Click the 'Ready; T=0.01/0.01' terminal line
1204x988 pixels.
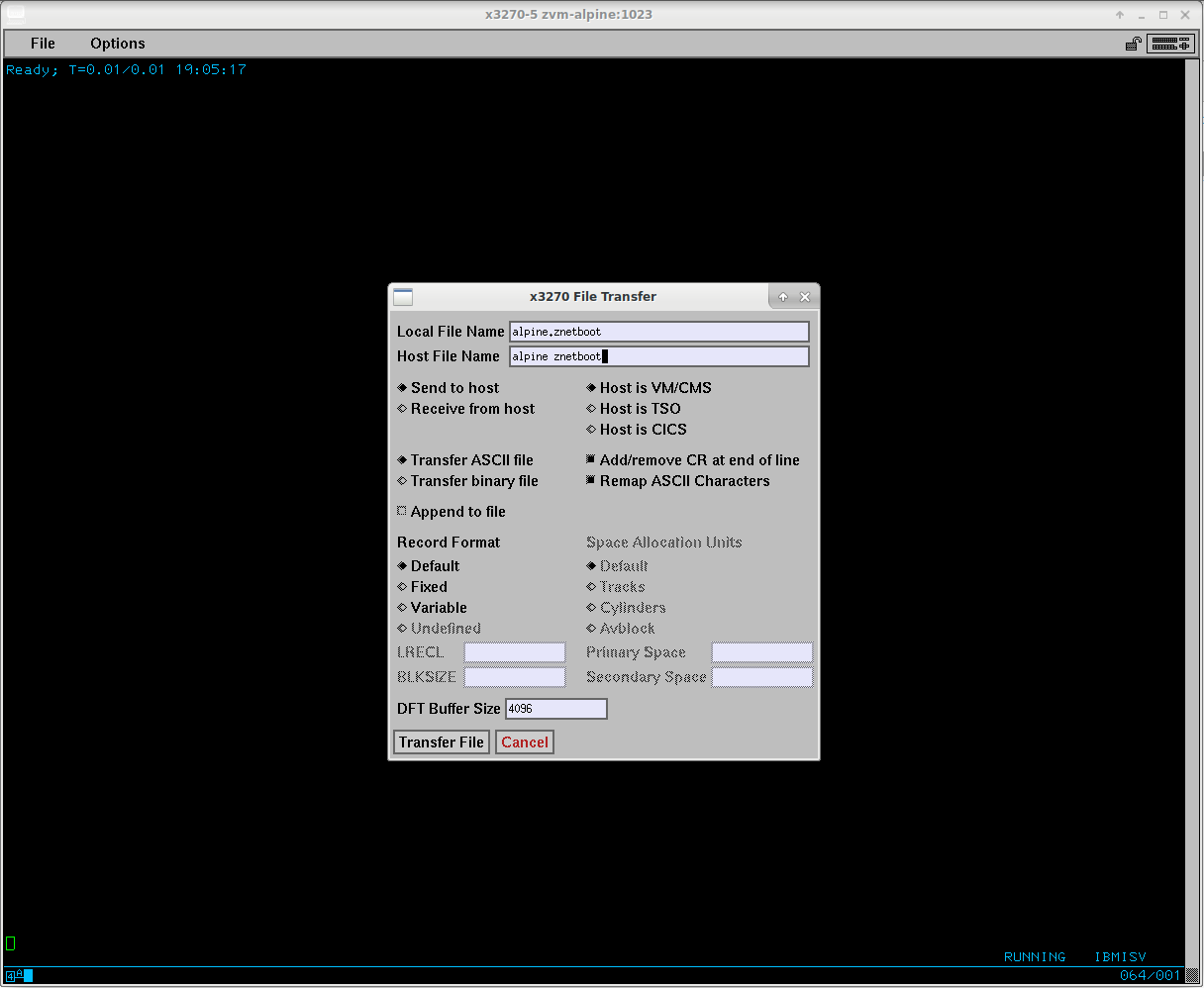[x=126, y=69]
